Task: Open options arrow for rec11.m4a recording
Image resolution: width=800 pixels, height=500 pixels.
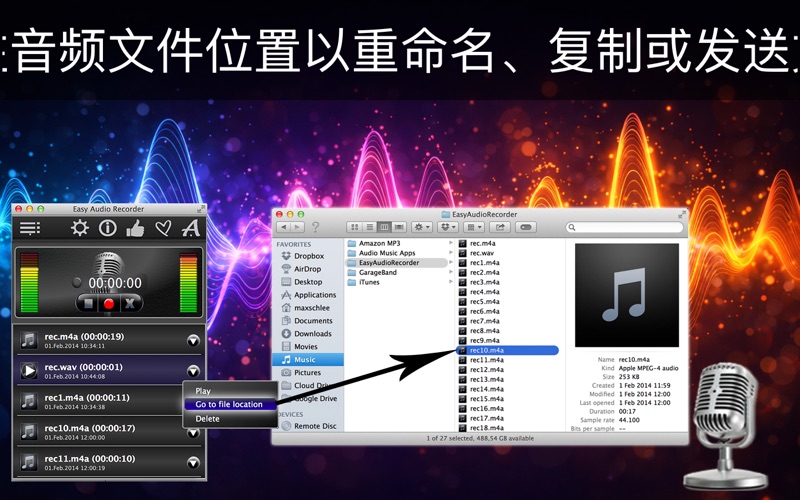Action: (x=193, y=463)
